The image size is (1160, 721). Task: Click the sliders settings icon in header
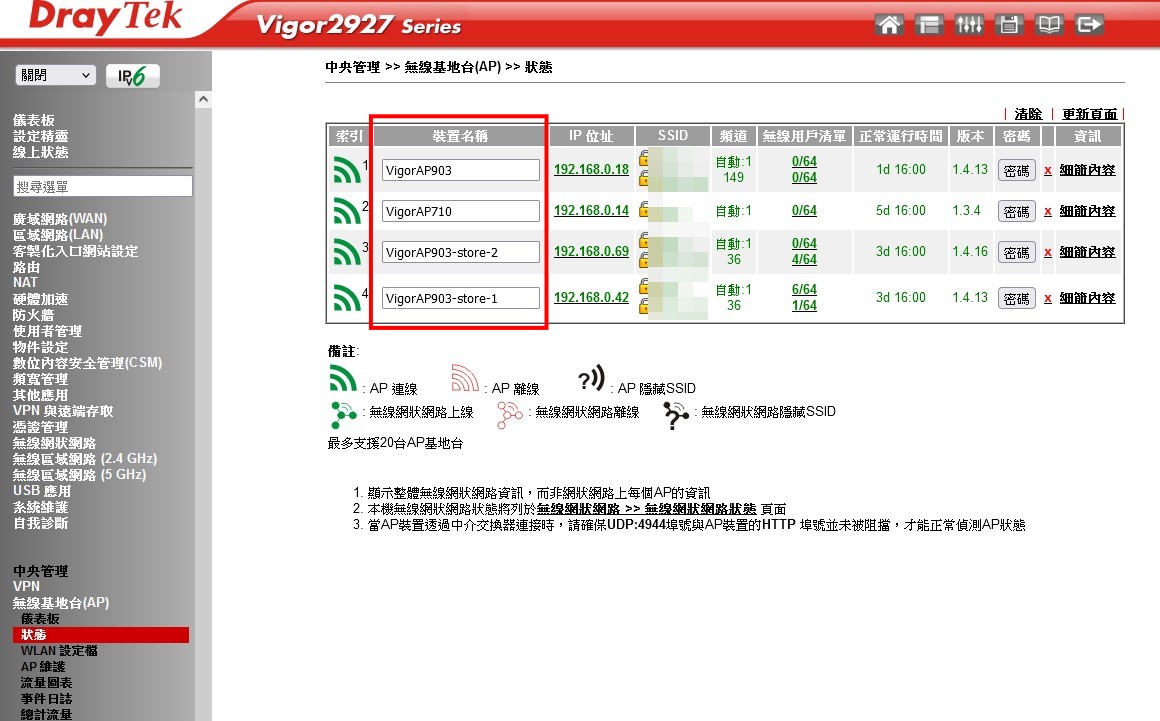coord(969,25)
